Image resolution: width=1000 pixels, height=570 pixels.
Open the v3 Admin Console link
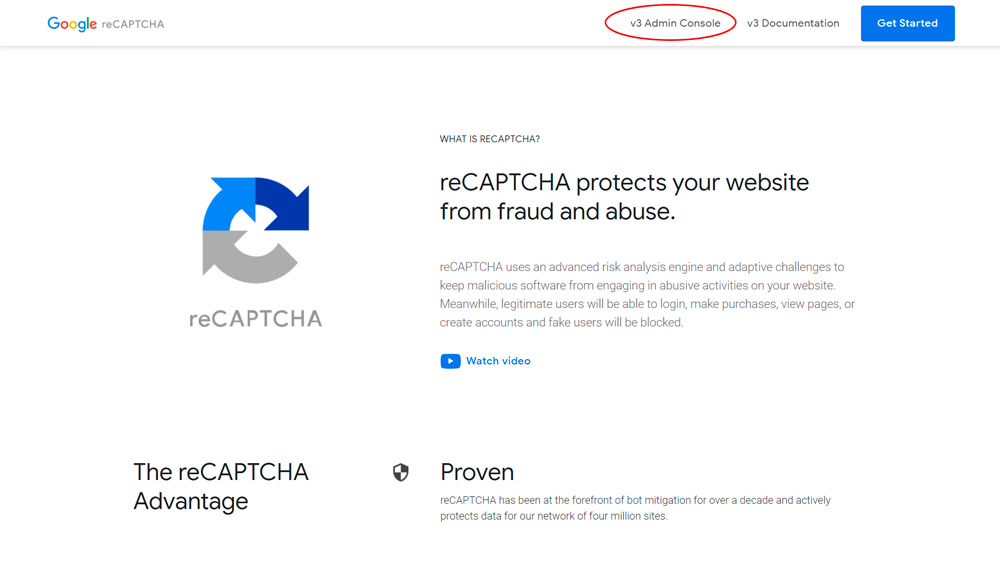[x=675, y=23]
